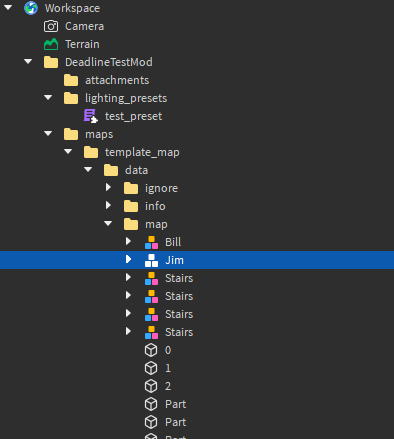This screenshot has height=439, width=394.
Task: Select the maps folder label
Action: [x=99, y=134]
